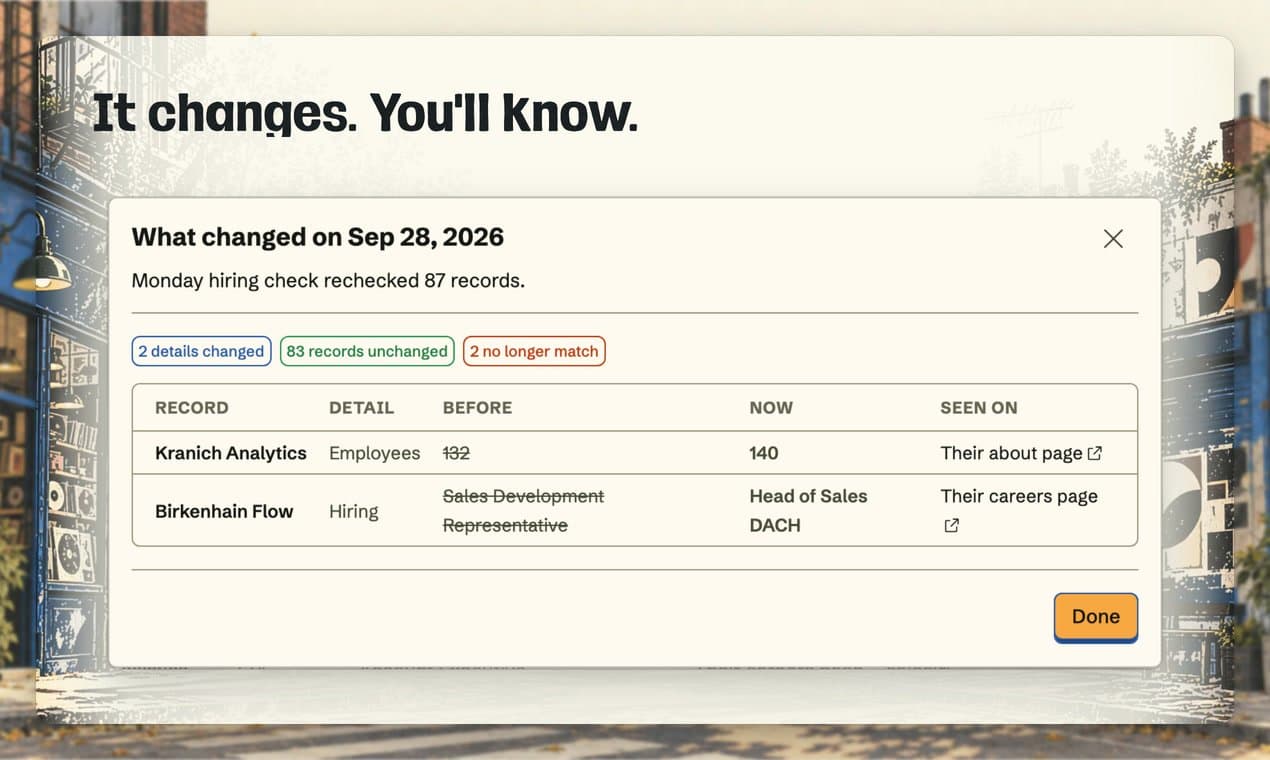
Task: Click the BEFORE column header
Action: pos(478,408)
